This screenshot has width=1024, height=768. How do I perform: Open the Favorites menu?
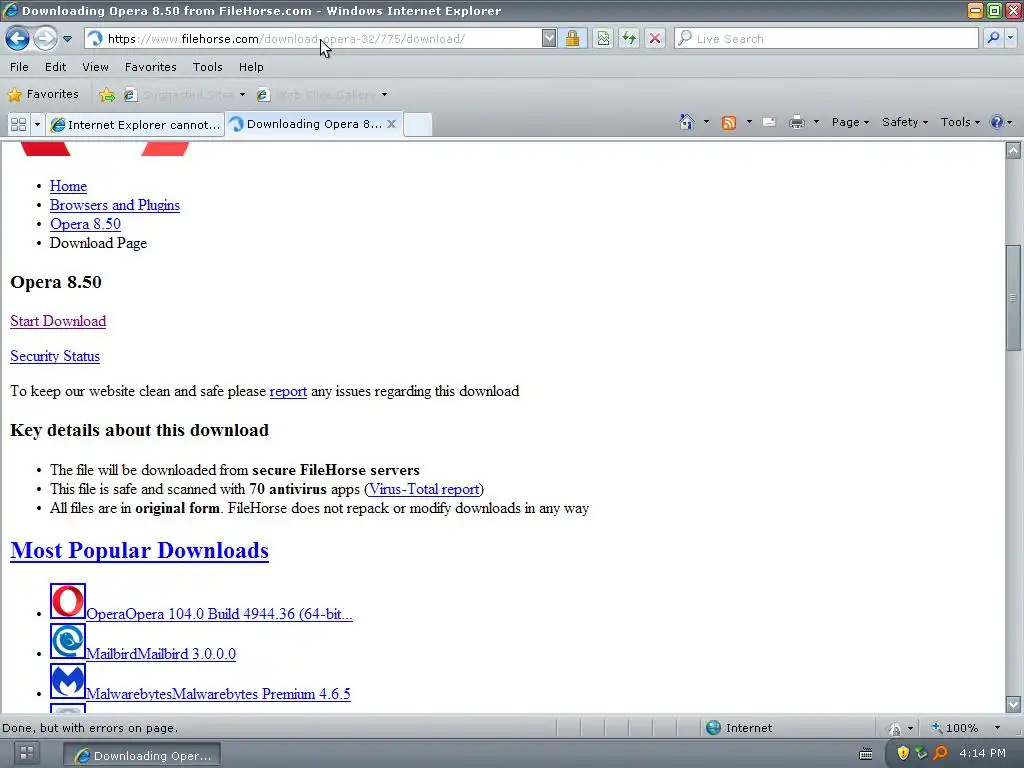(150, 67)
